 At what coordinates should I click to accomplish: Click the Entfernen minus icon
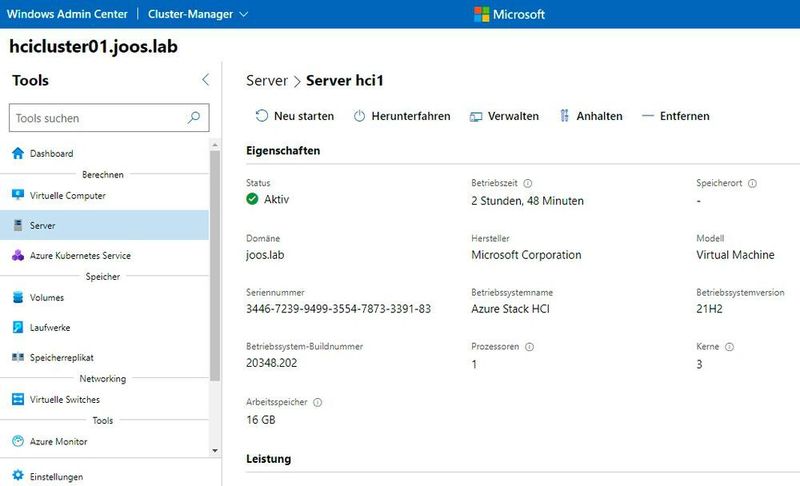click(x=647, y=116)
